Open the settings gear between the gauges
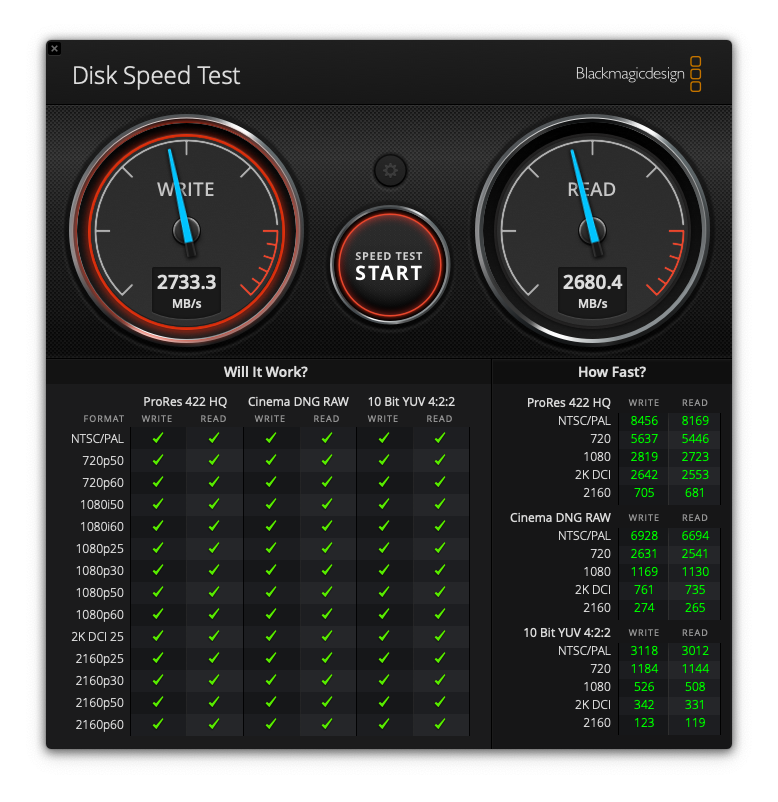 pos(390,170)
